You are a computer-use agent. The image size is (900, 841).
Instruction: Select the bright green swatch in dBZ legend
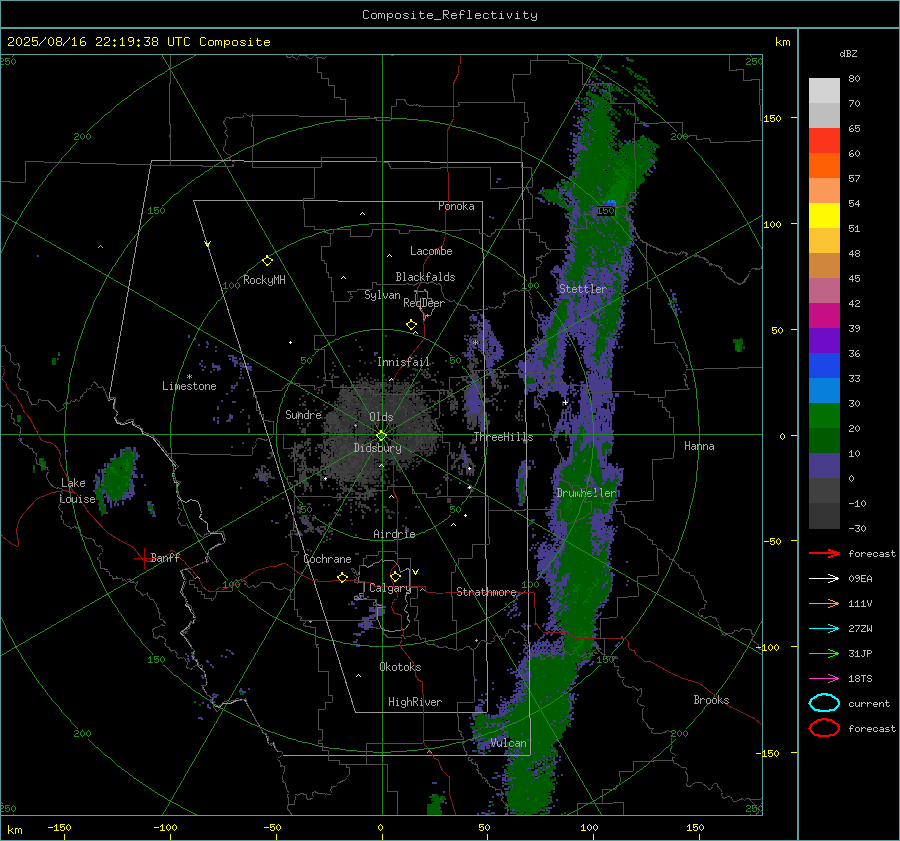[824, 416]
